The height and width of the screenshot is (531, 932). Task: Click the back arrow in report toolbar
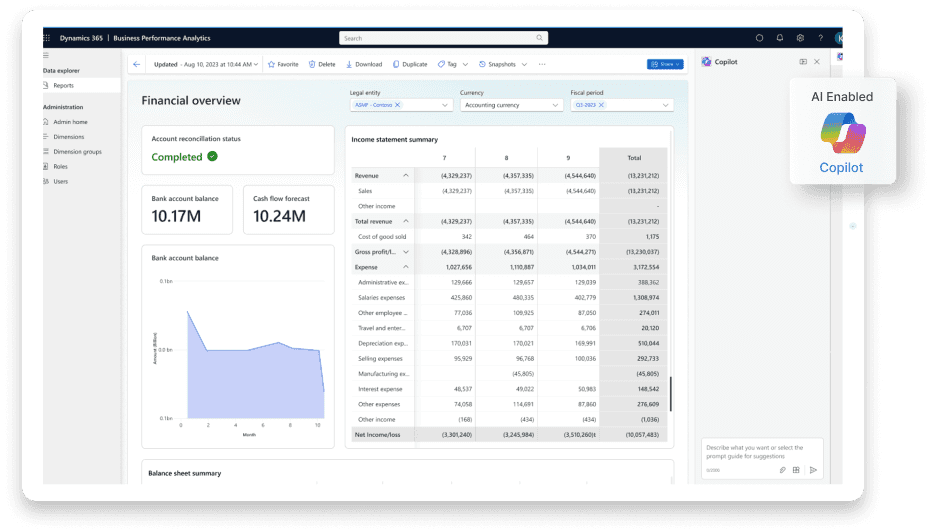(x=137, y=64)
